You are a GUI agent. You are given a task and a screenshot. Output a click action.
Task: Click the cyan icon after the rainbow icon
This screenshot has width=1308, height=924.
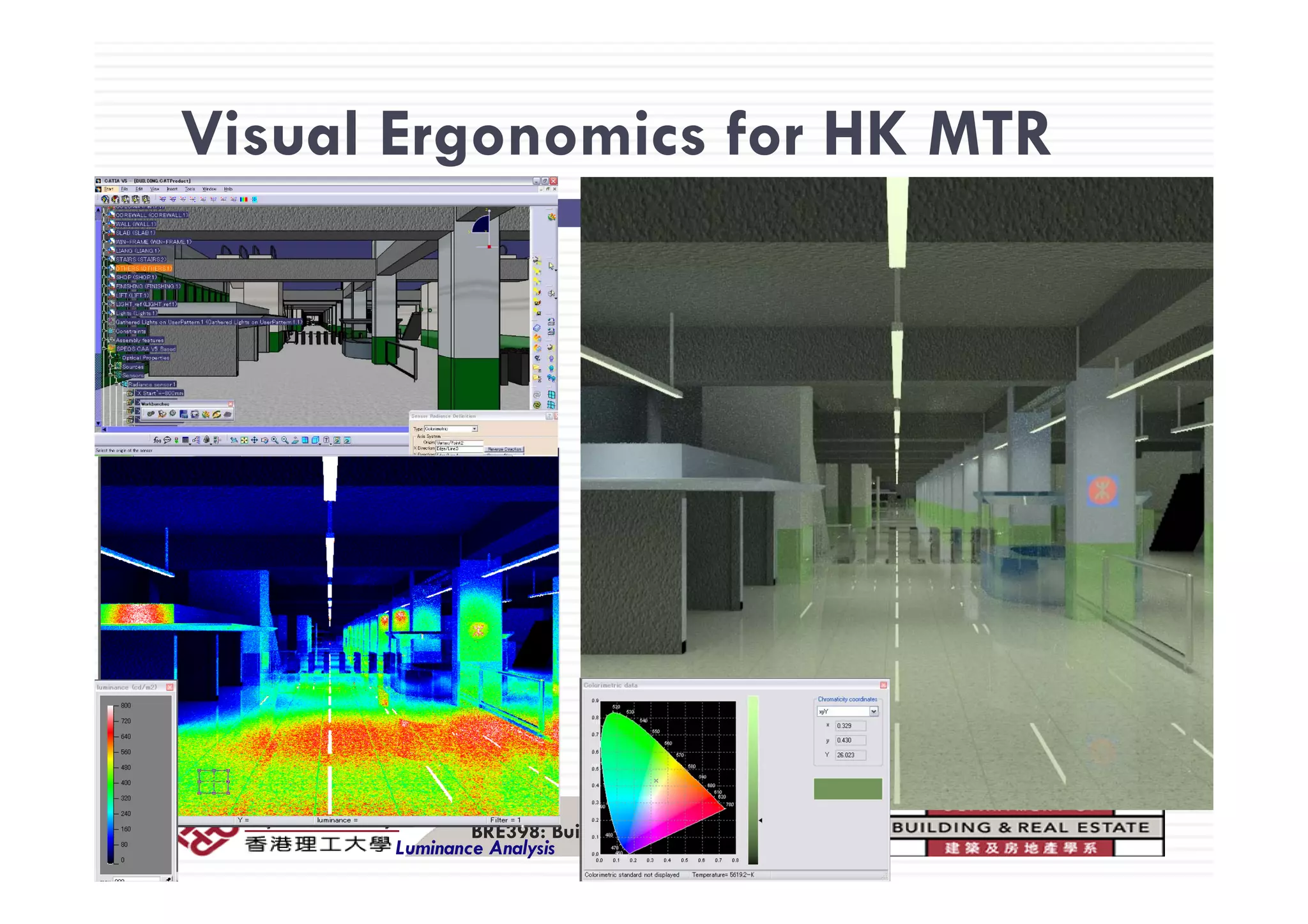click(x=254, y=199)
